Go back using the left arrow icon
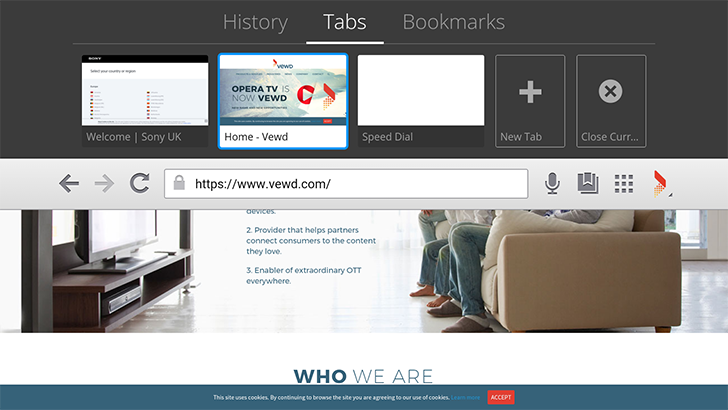Viewport: 728px width, 410px height. 69,183
